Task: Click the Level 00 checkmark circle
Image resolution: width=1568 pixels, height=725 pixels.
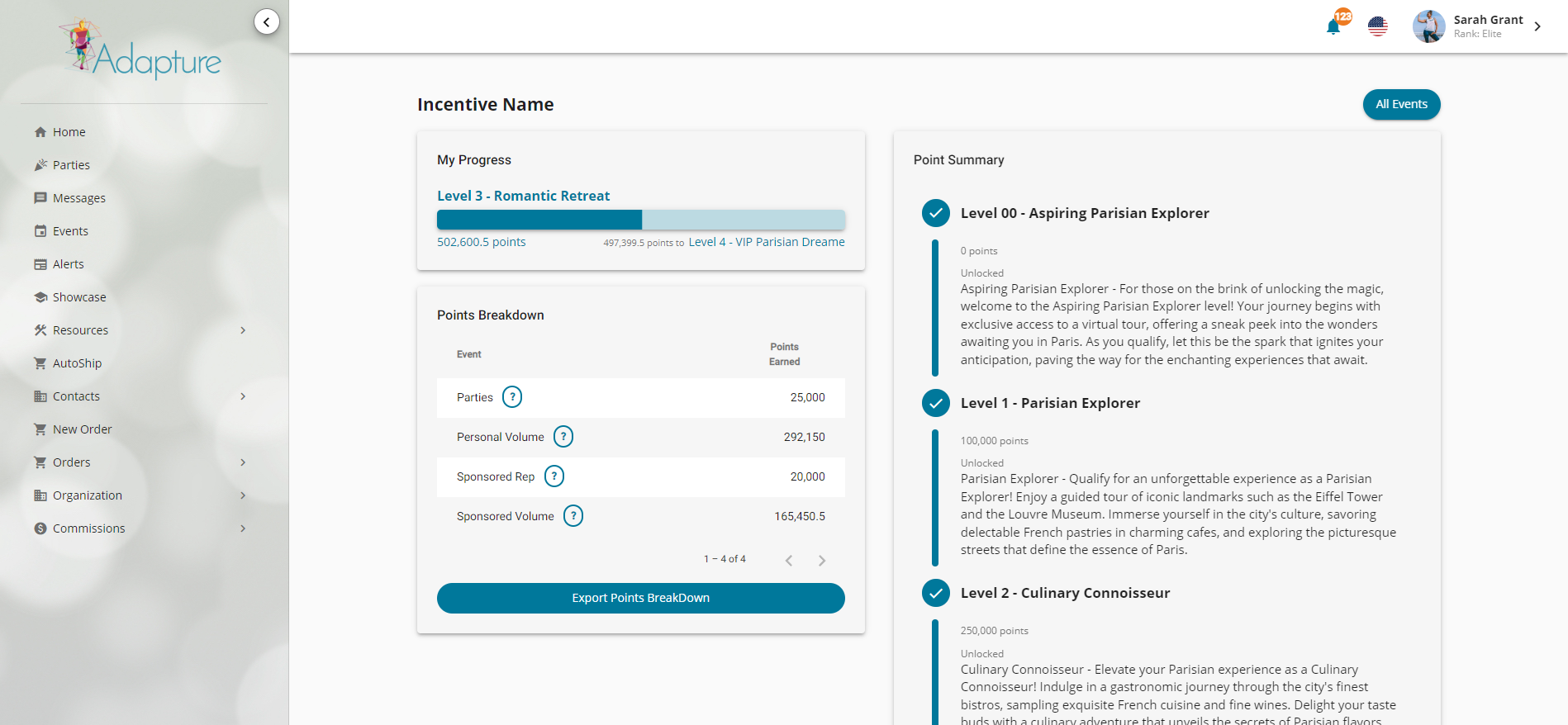Action: (x=935, y=213)
